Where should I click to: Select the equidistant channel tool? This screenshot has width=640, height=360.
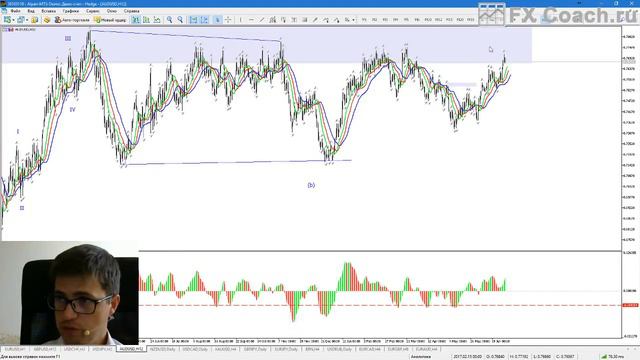(x=272, y=20)
